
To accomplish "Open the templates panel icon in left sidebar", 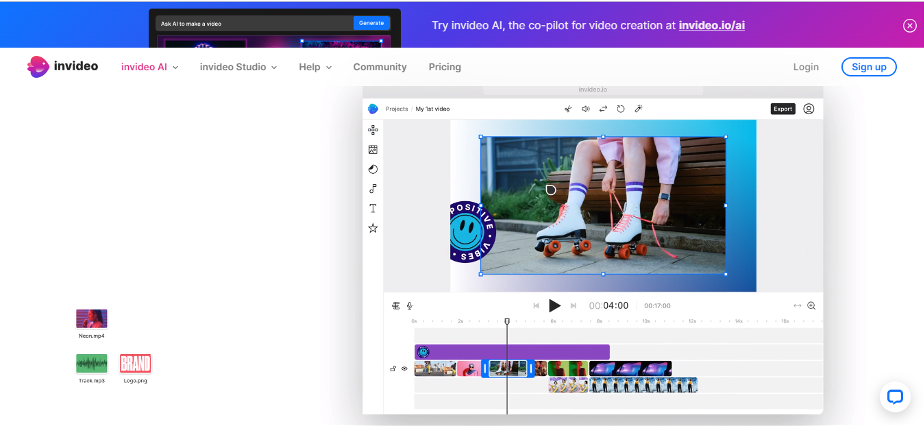I will pos(372,130).
